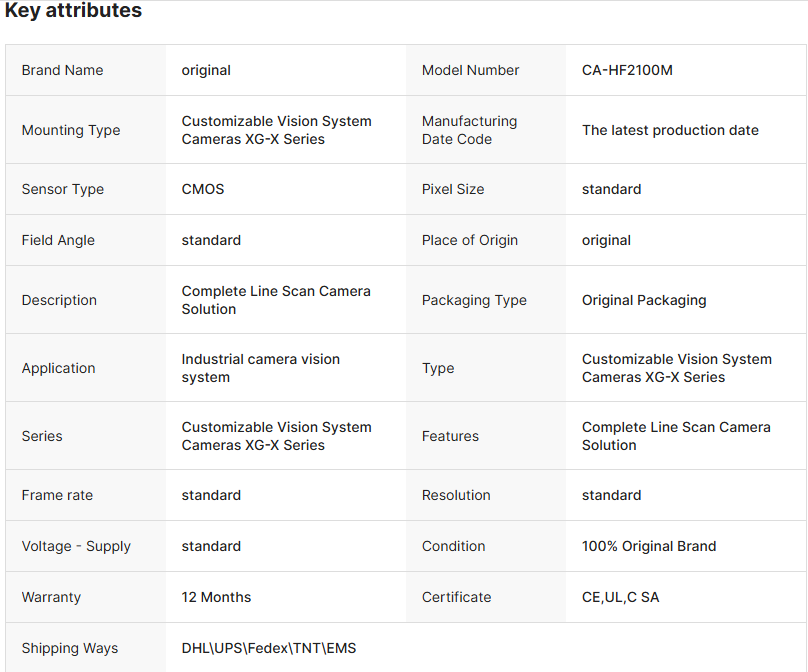Click the Brand Name label cell
Screen dimensions: 808x672
pyautogui.click(x=62, y=70)
